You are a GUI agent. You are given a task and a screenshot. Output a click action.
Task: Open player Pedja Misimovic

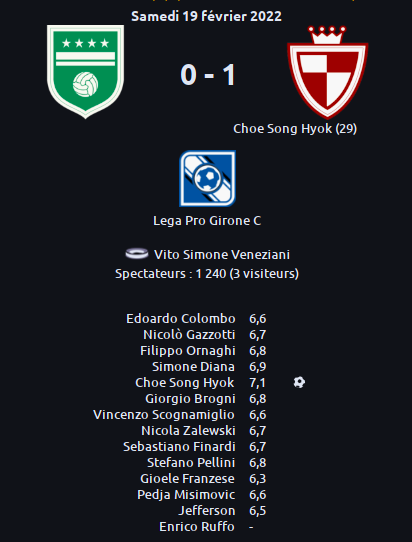[x=186, y=495]
